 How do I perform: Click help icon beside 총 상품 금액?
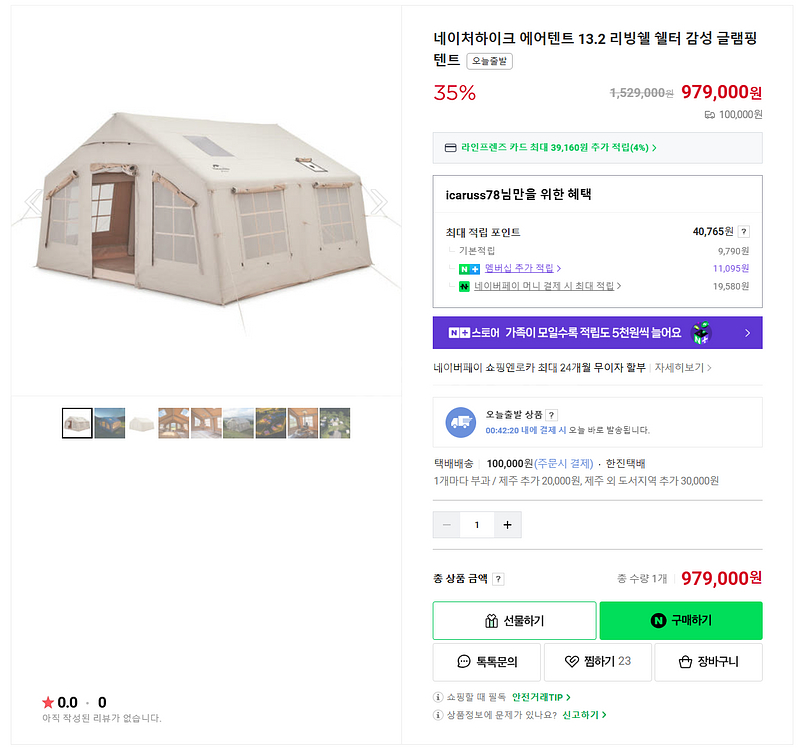pyautogui.click(x=498, y=579)
